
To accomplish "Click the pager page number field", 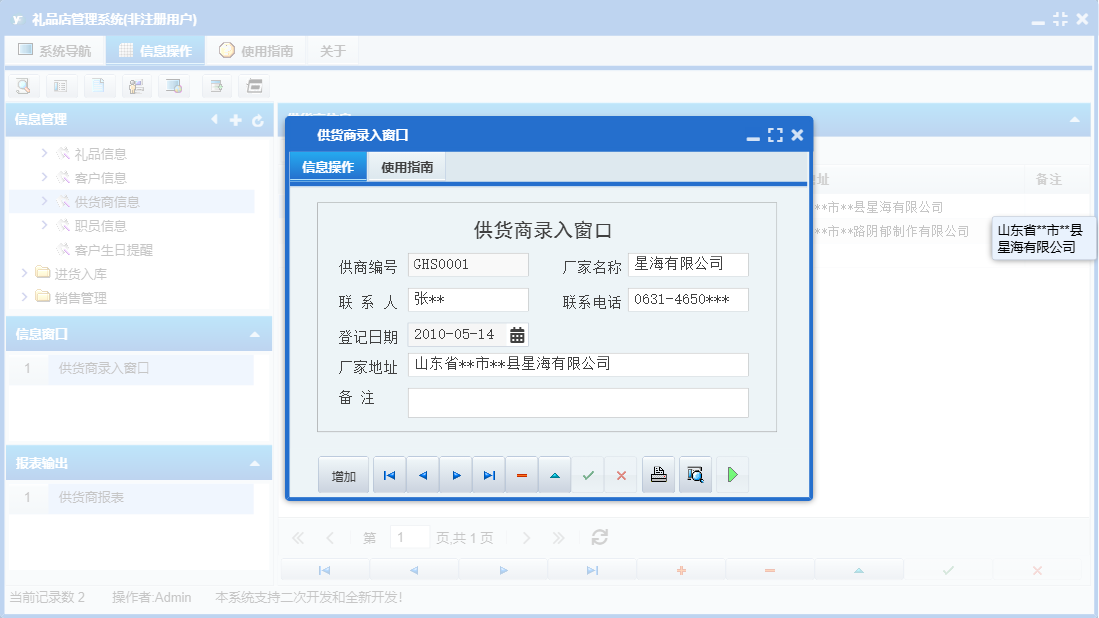I will point(409,537).
